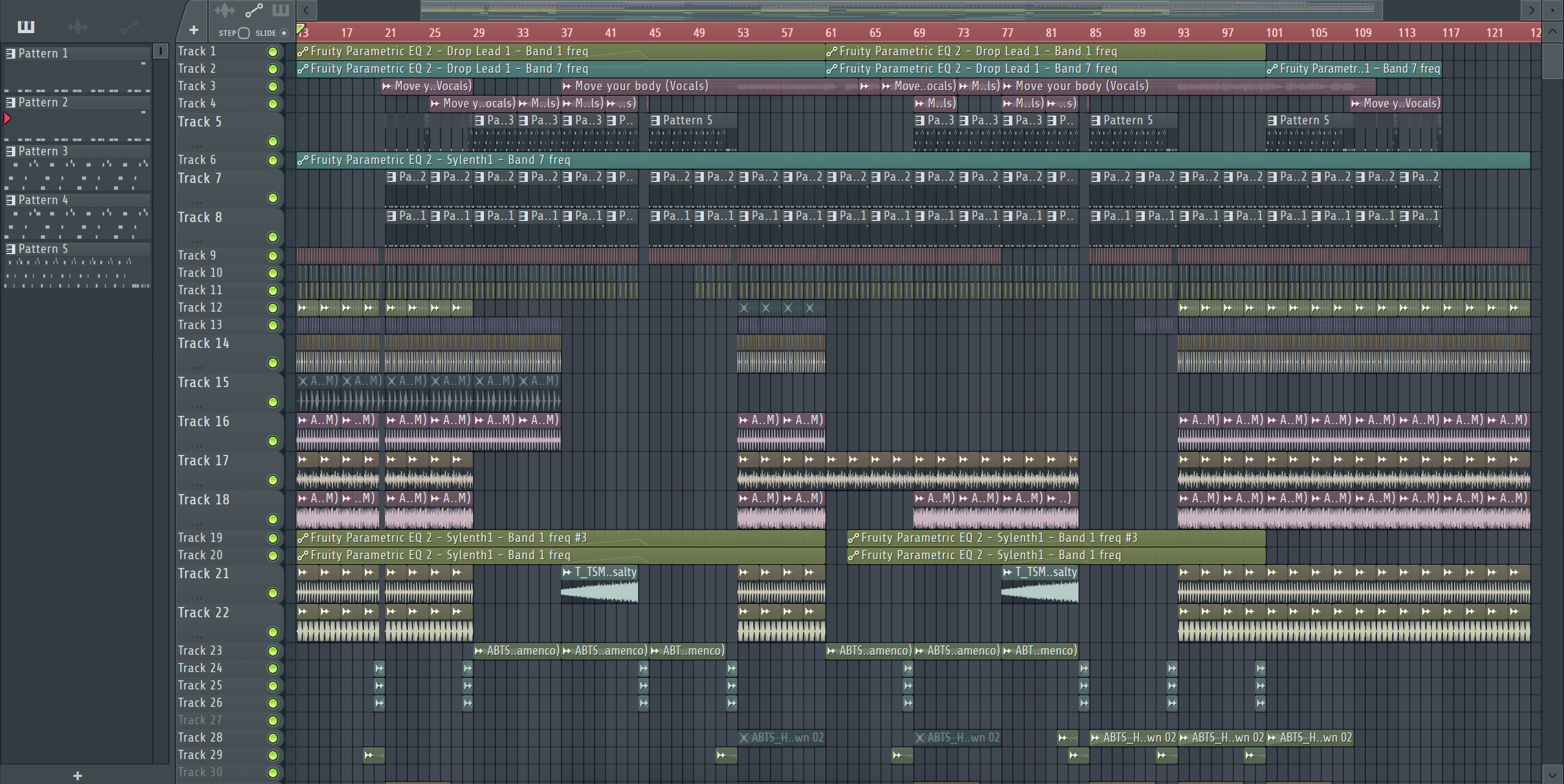The image size is (1564, 784).
Task: Select Pattern 4 in the picker
Action: pos(77,200)
